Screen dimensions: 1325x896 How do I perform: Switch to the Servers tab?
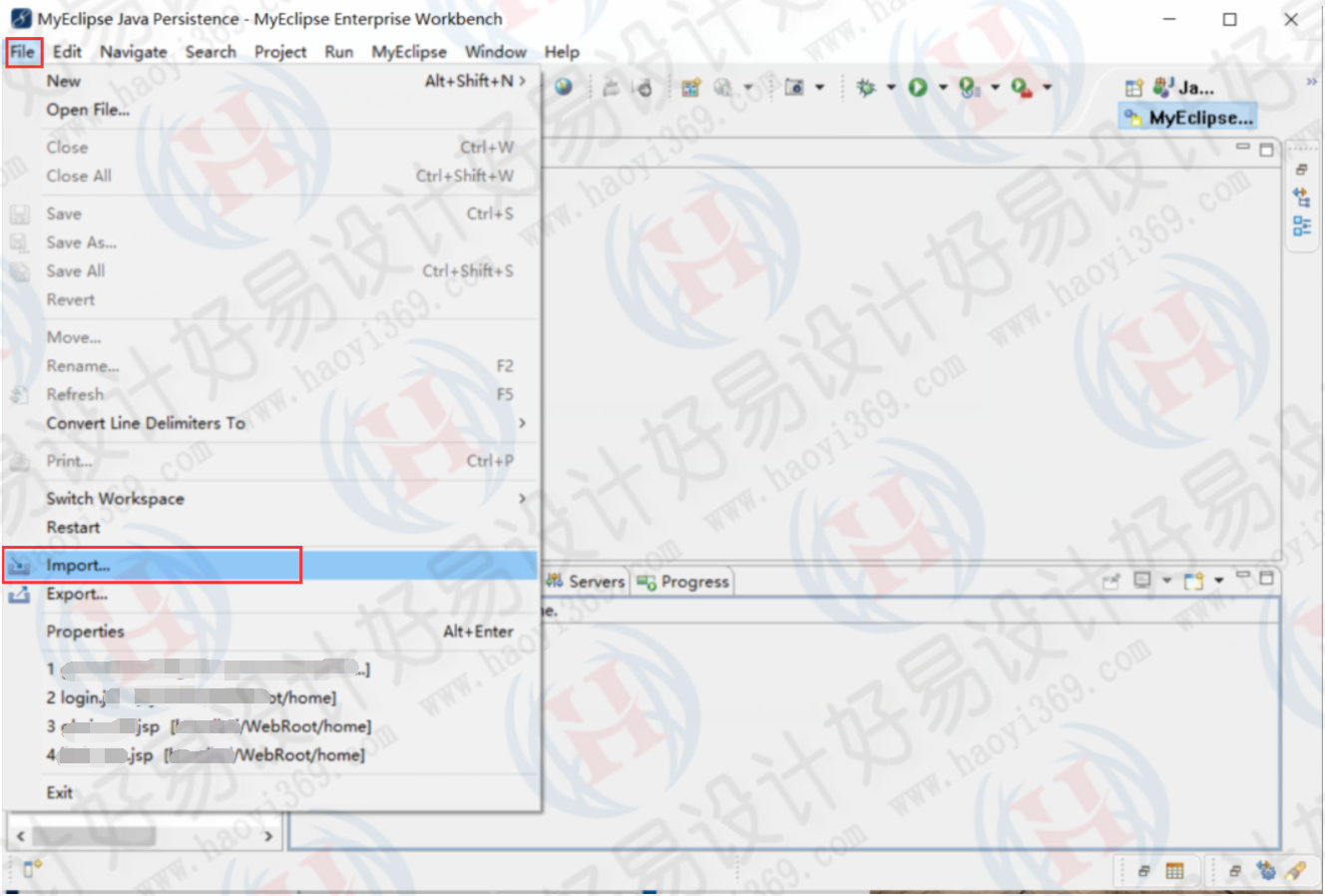click(x=586, y=582)
